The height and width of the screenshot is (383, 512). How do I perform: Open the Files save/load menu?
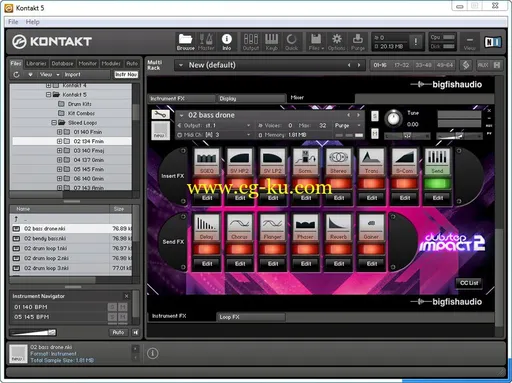pyautogui.click(x=316, y=42)
